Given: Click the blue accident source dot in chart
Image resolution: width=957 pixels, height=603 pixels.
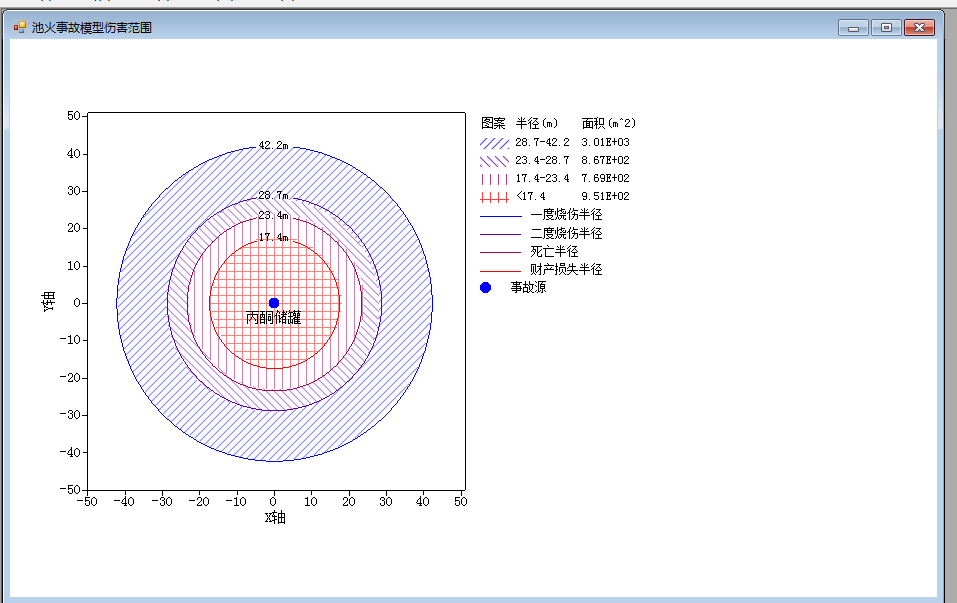Looking at the screenshot, I should tap(274, 303).
